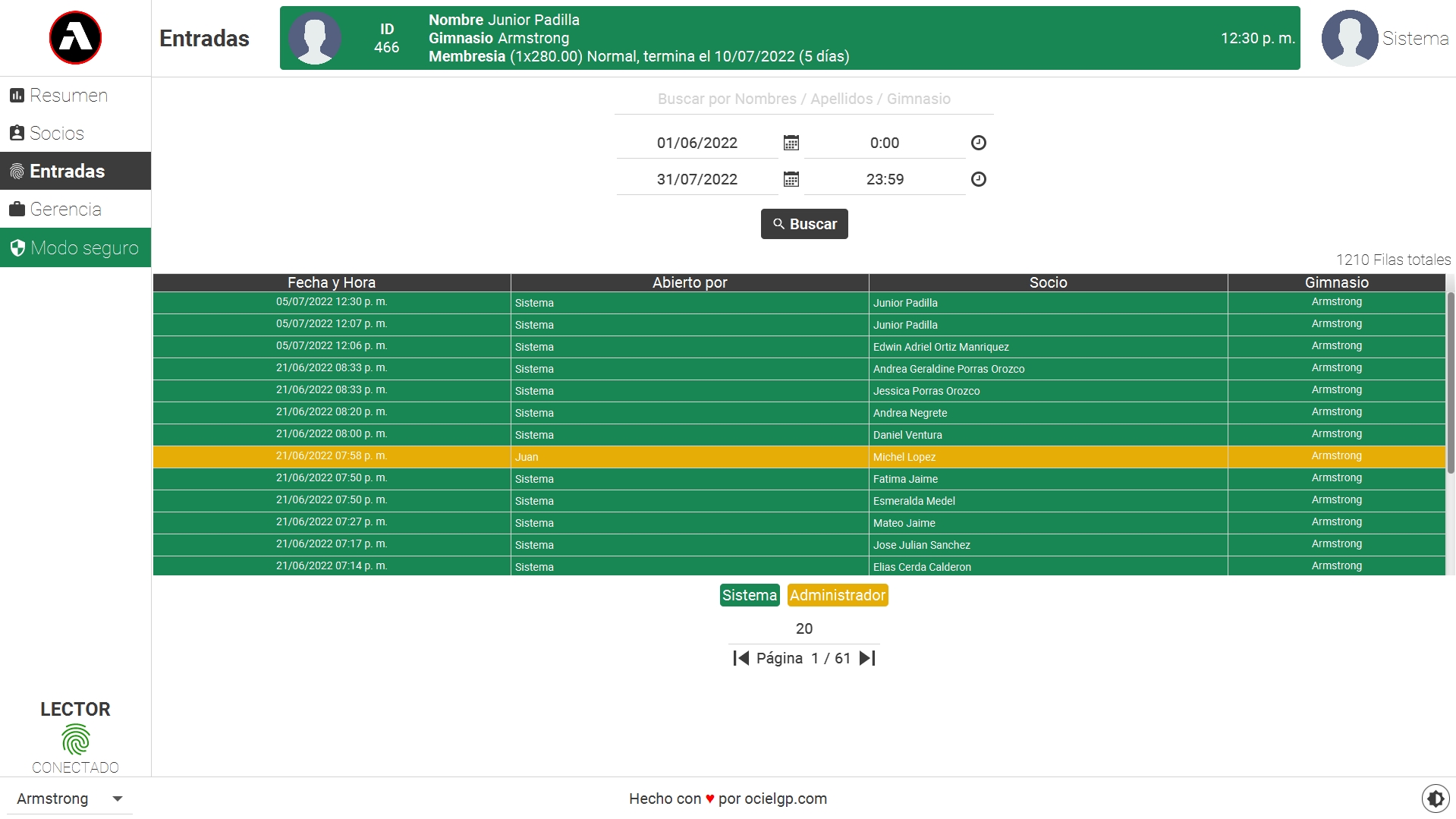Image resolution: width=1456 pixels, height=819 pixels.
Task: Click the Buscar button
Action: 804,224
